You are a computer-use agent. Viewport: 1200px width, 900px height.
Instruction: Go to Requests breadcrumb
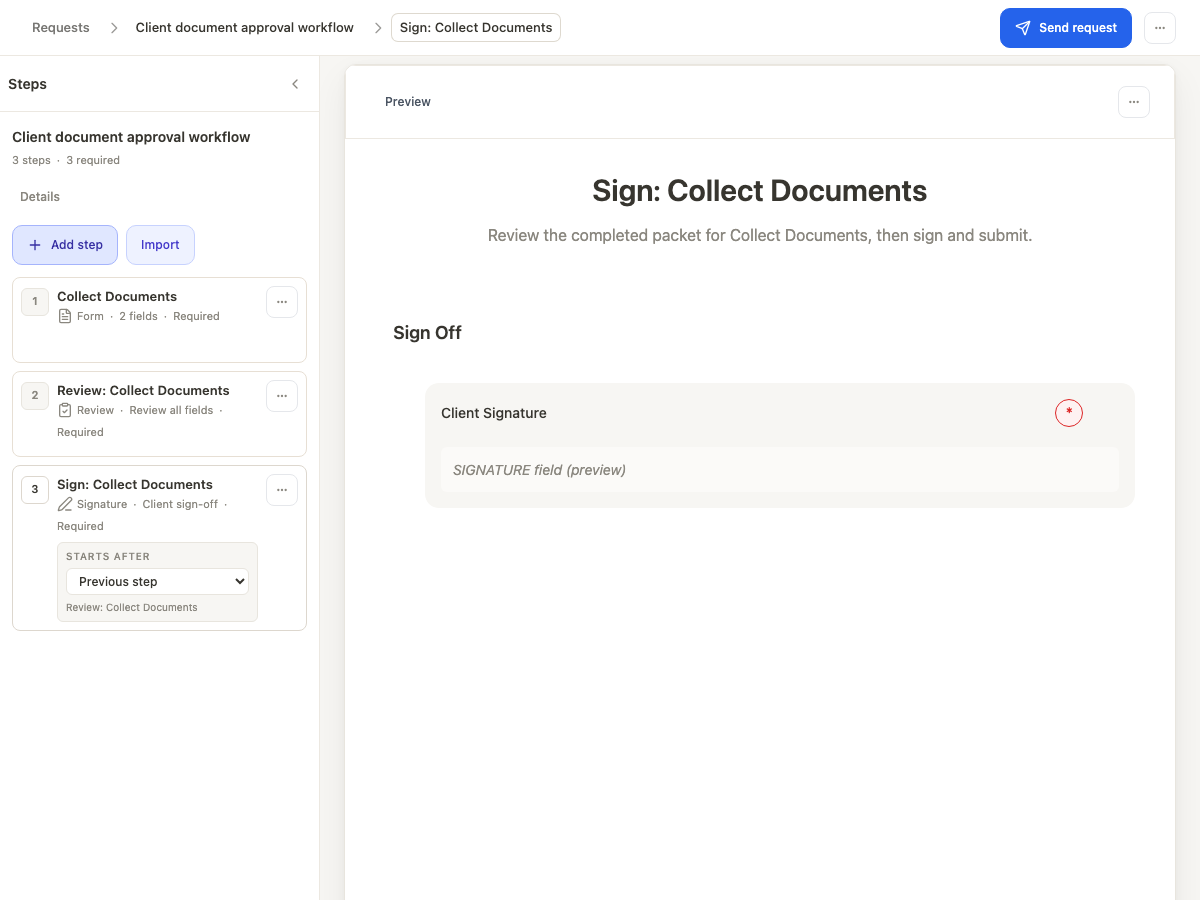pos(61,28)
